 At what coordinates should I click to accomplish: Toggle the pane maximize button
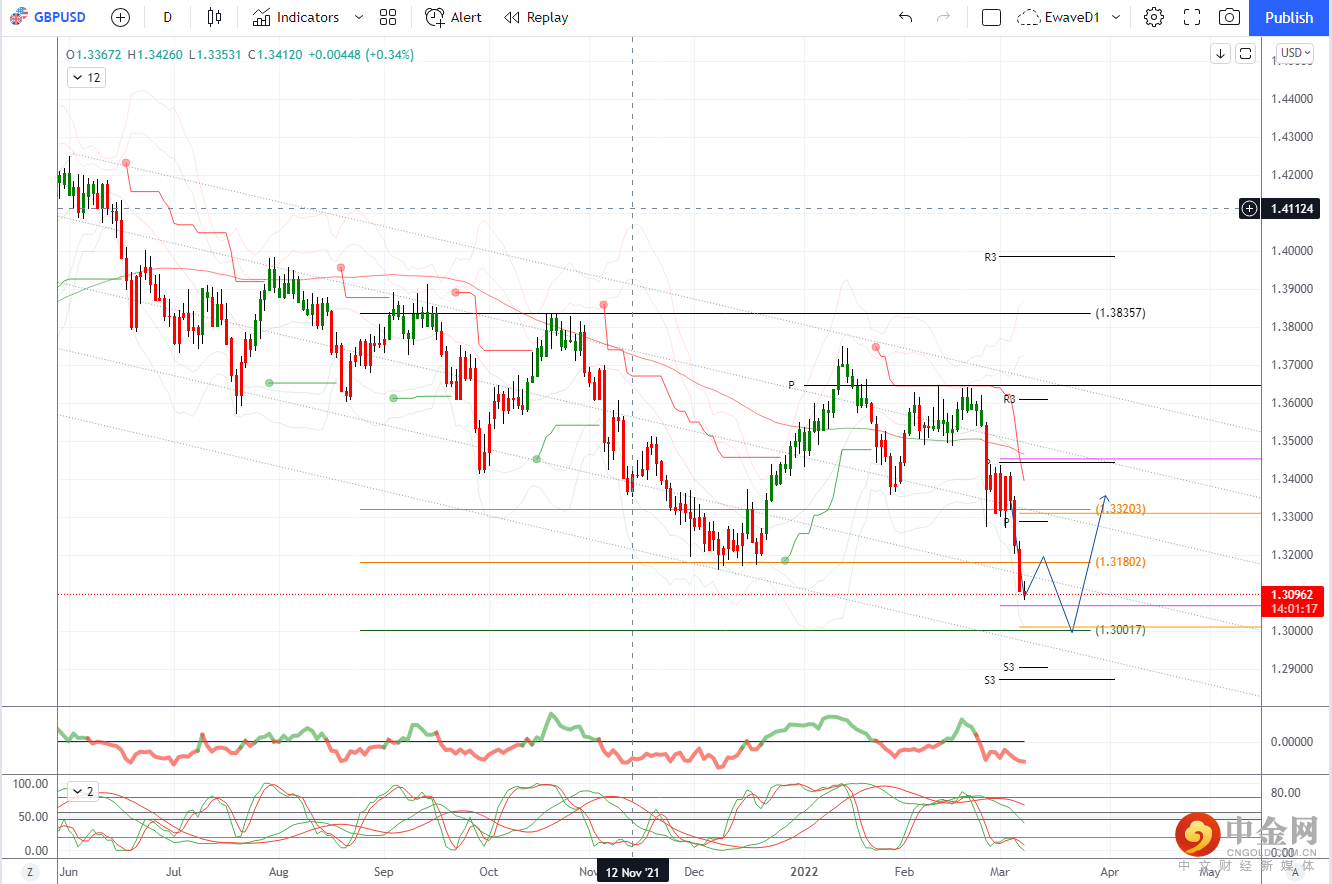1245,54
